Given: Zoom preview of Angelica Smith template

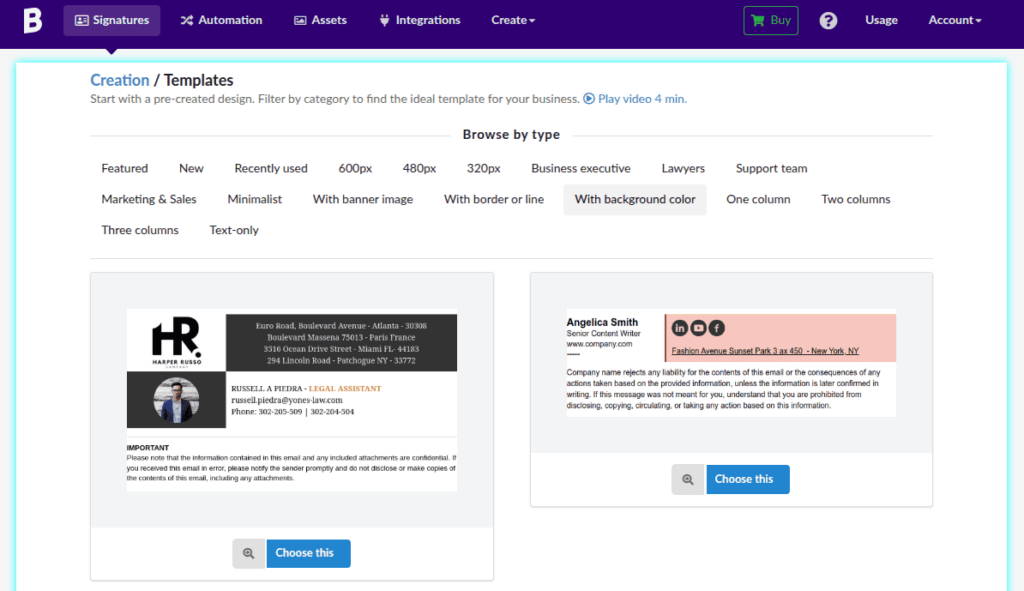Looking at the screenshot, I should point(688,479).
